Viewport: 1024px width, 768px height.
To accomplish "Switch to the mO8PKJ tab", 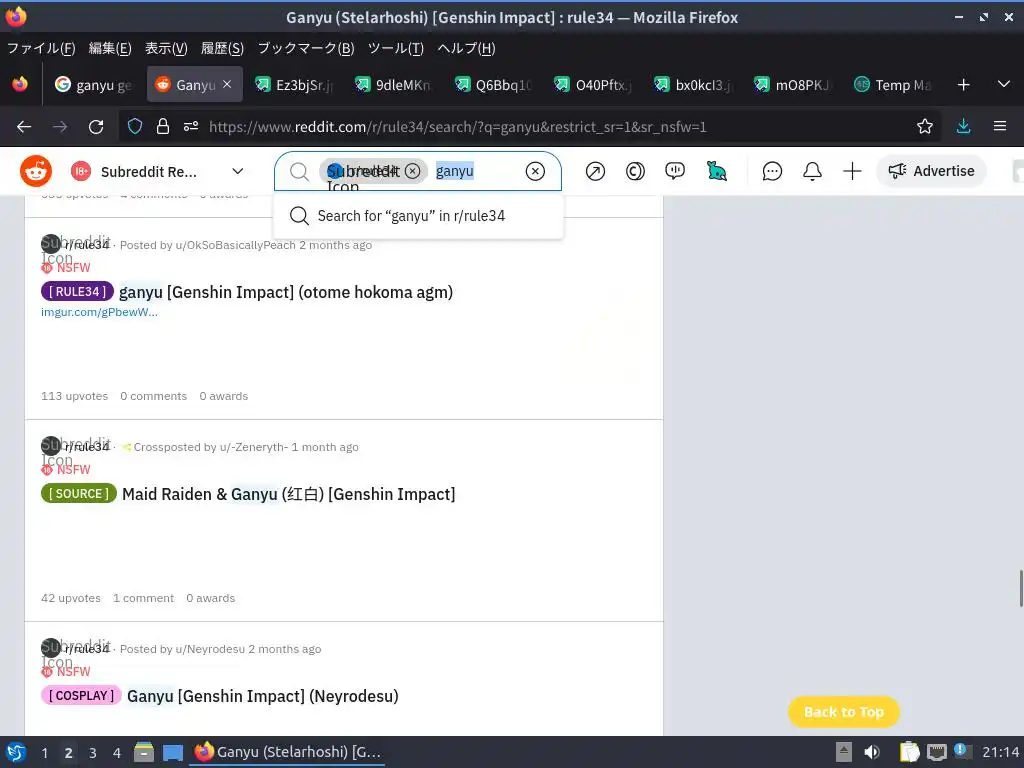I will tap(793, 85).
